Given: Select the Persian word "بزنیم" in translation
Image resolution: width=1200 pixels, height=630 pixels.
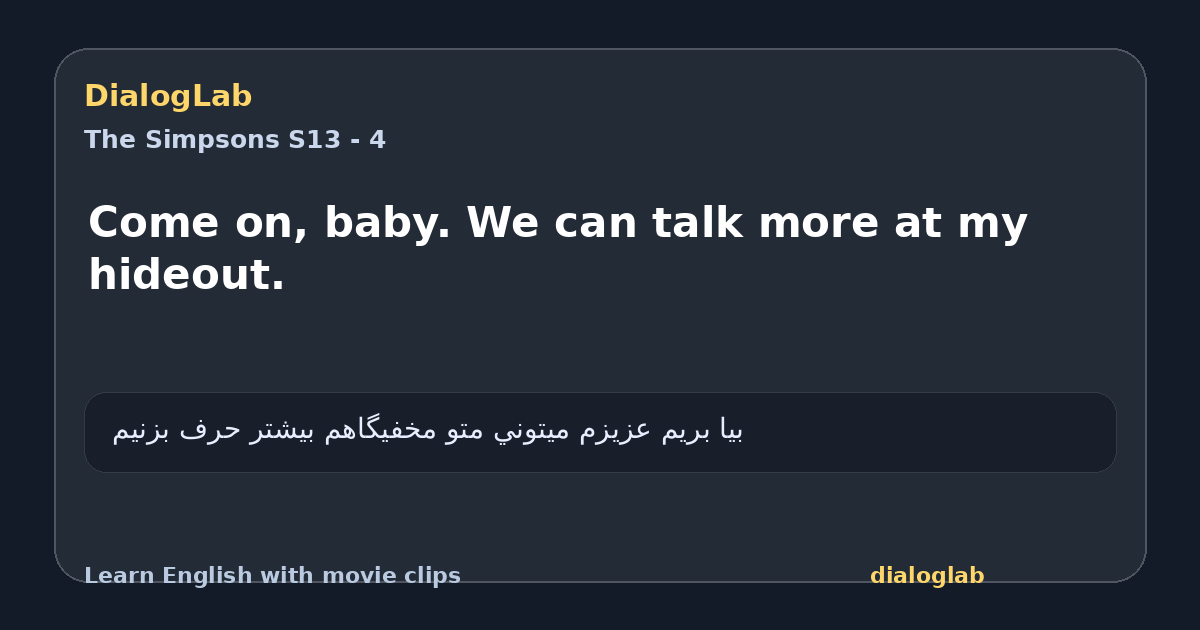Looking at the screenshot, I should point(142,430).
